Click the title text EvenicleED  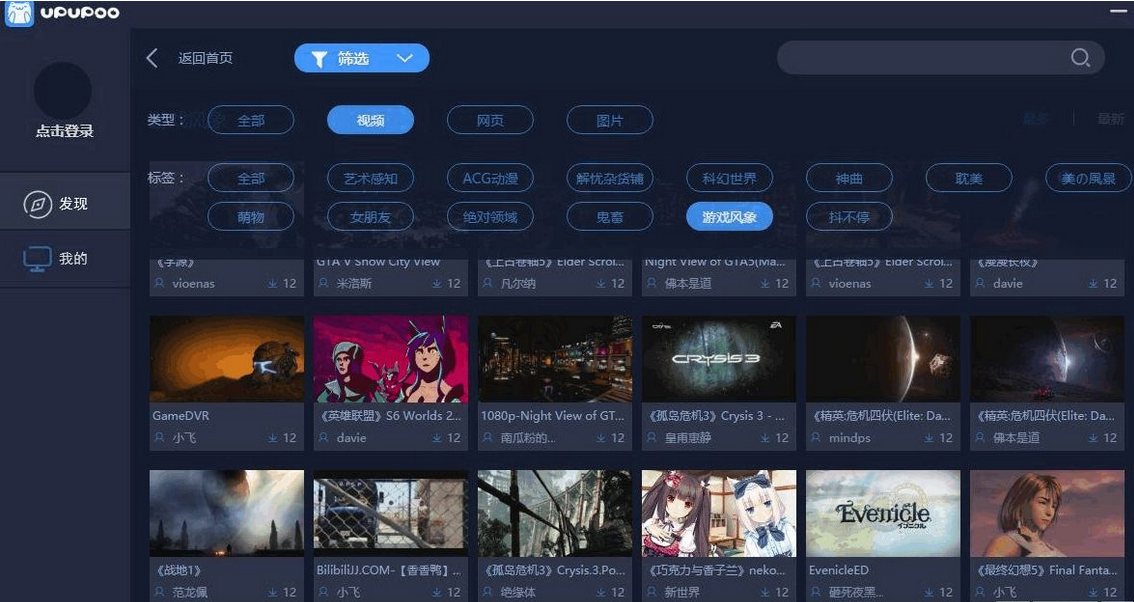[839, 570]
